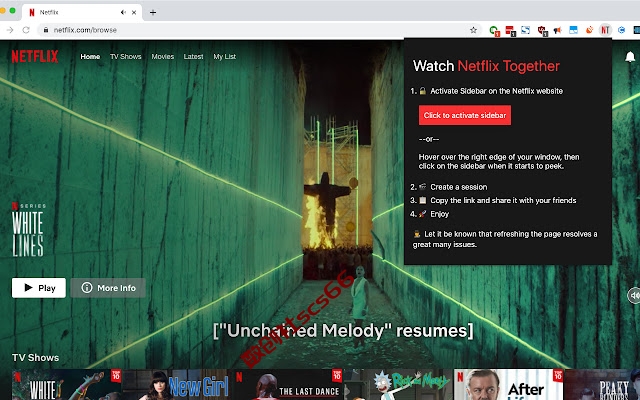
Task: Open the Peaky Blinders thumbnail
Action: point(602,384)
